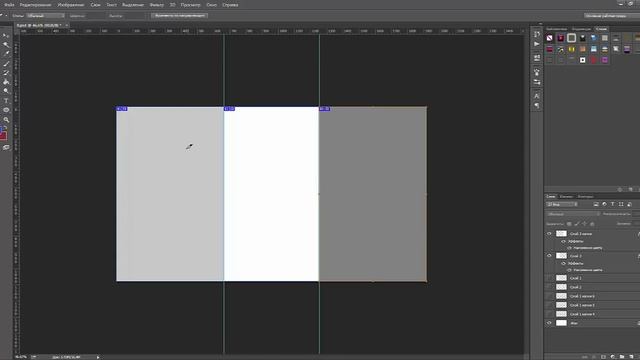Select the Magic Wand tool
The image size is (640, 360).
click(6, 44)
